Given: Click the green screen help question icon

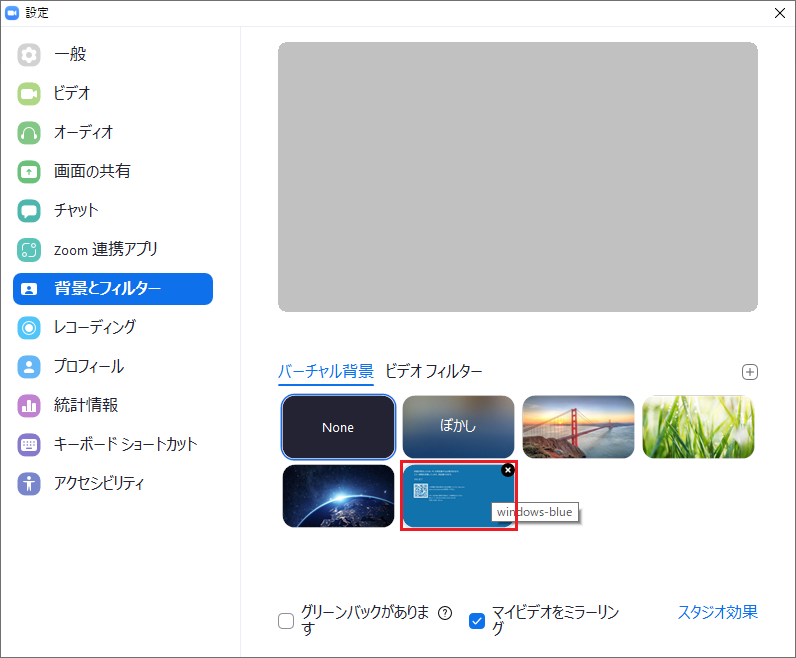Looking at the screenshot, I should pyautogui.click(x=445, y=613).
